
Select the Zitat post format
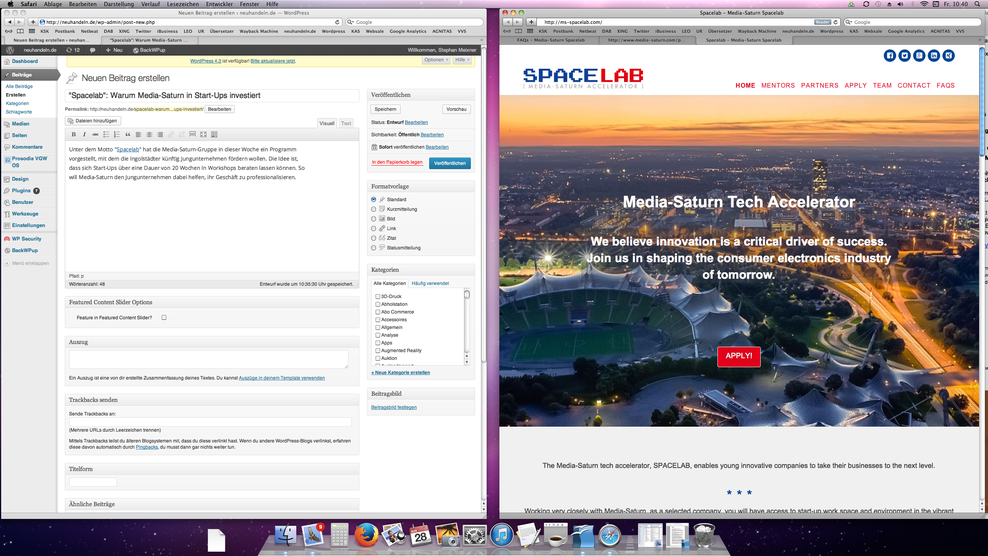coord(374,238)
